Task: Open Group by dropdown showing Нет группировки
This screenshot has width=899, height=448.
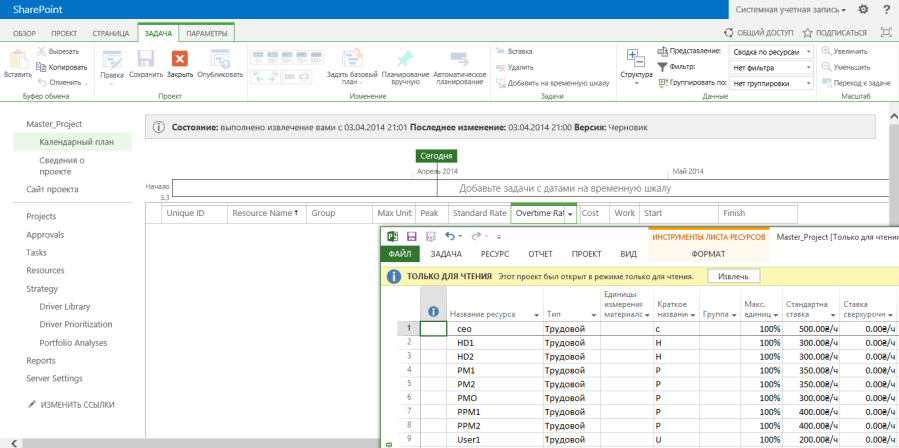Action: coord(771,84)
